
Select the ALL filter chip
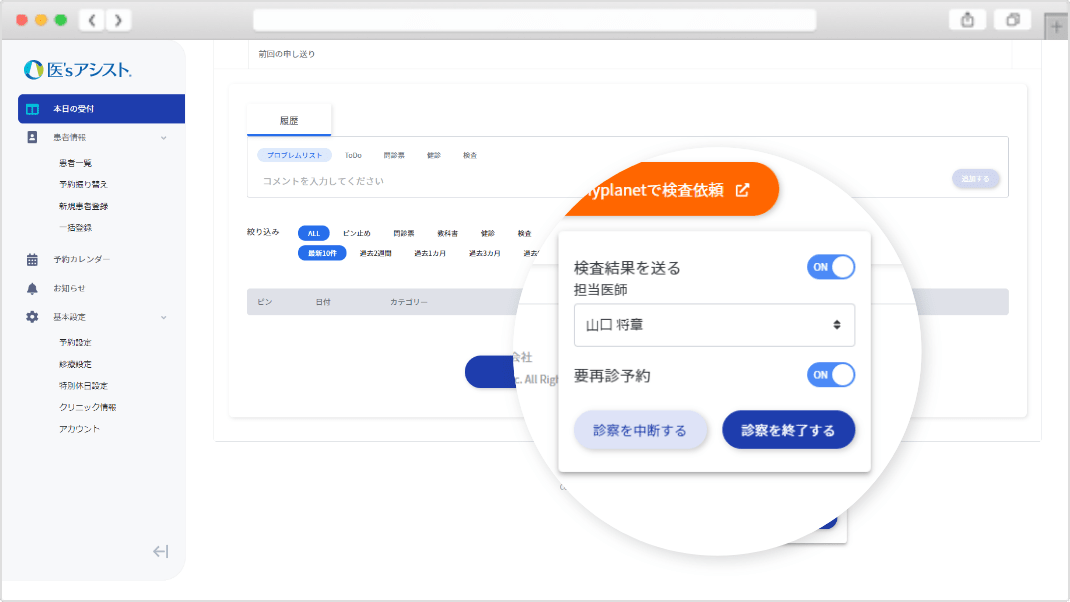tap(313, 233)
